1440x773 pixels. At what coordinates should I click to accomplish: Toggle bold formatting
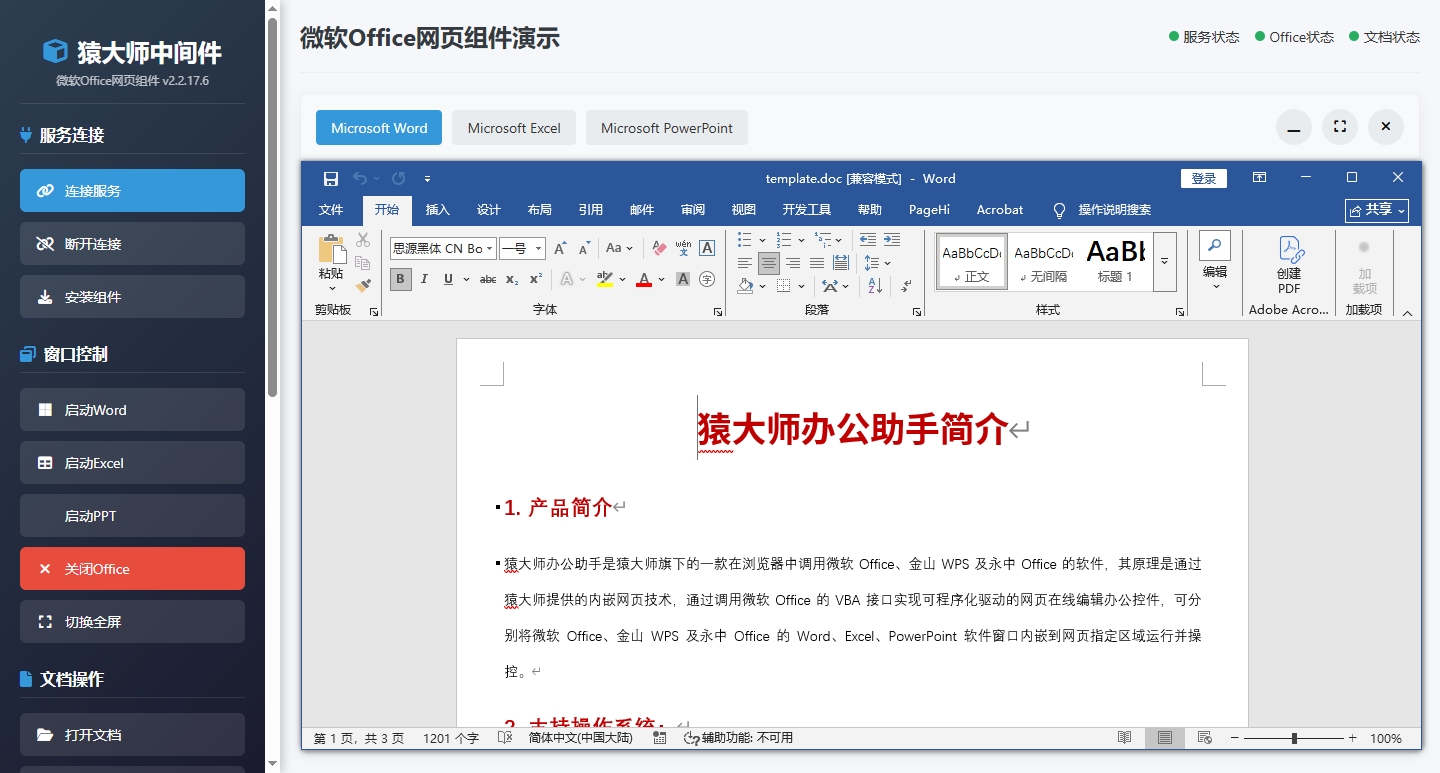tap(400, 280)
